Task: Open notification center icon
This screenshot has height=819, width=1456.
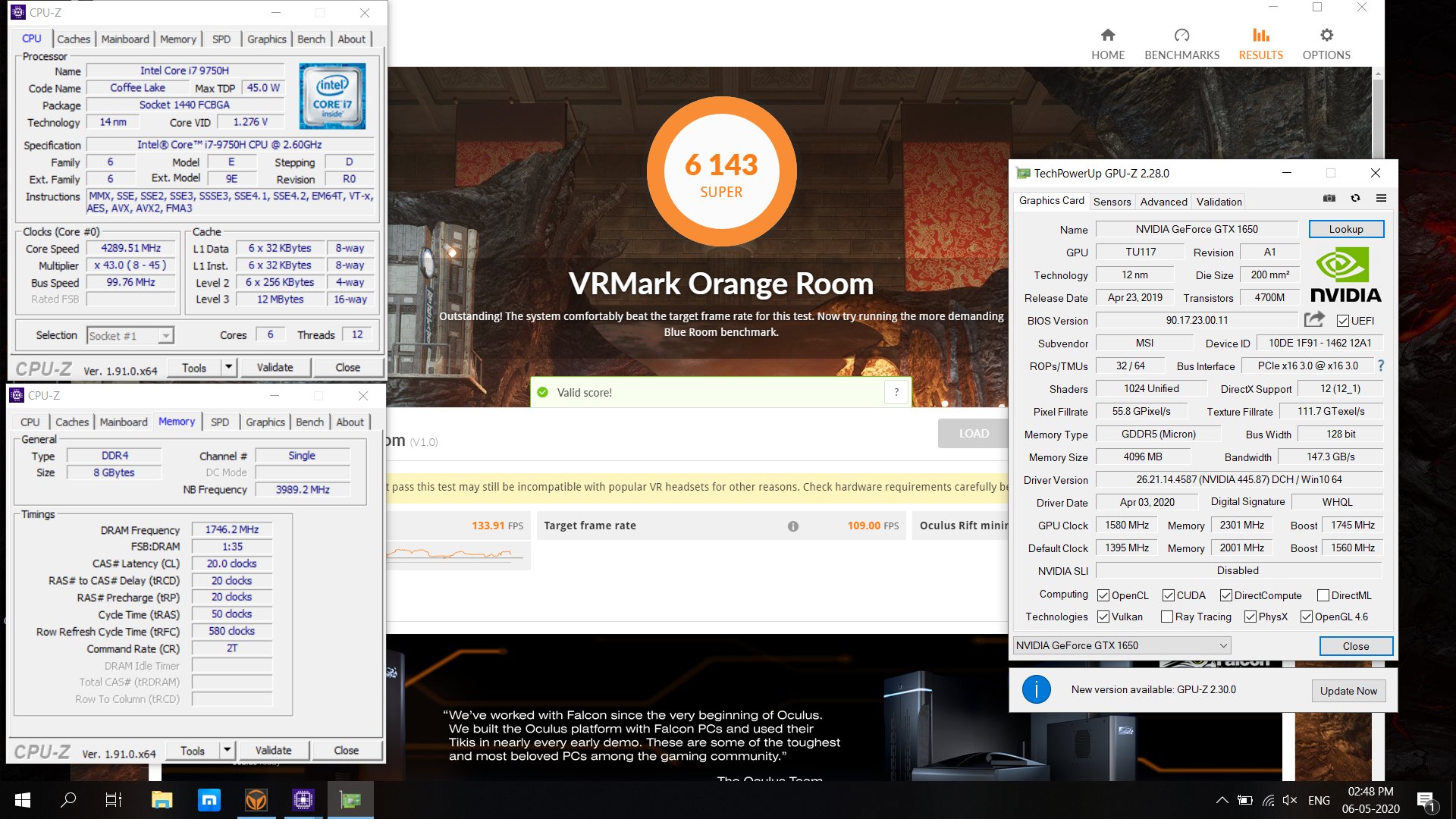Action: [1426, 801]
